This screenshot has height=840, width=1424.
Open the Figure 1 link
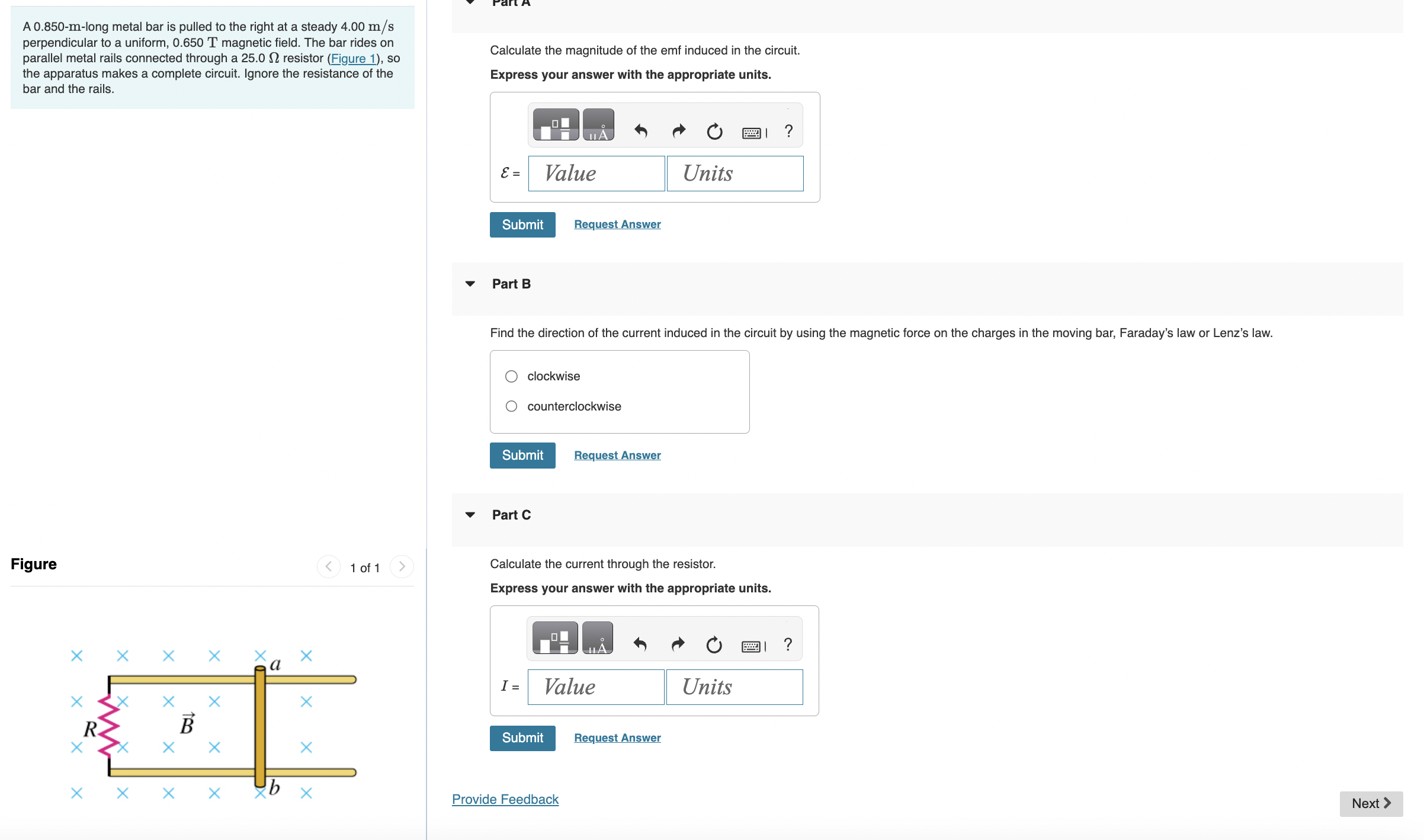(x=353, y=58)
